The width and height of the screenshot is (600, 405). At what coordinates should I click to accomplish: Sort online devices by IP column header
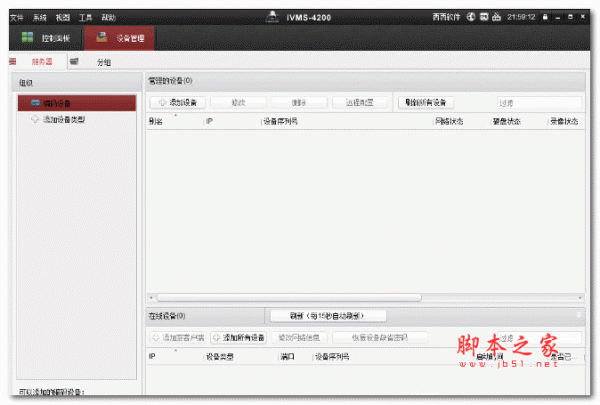152,356
